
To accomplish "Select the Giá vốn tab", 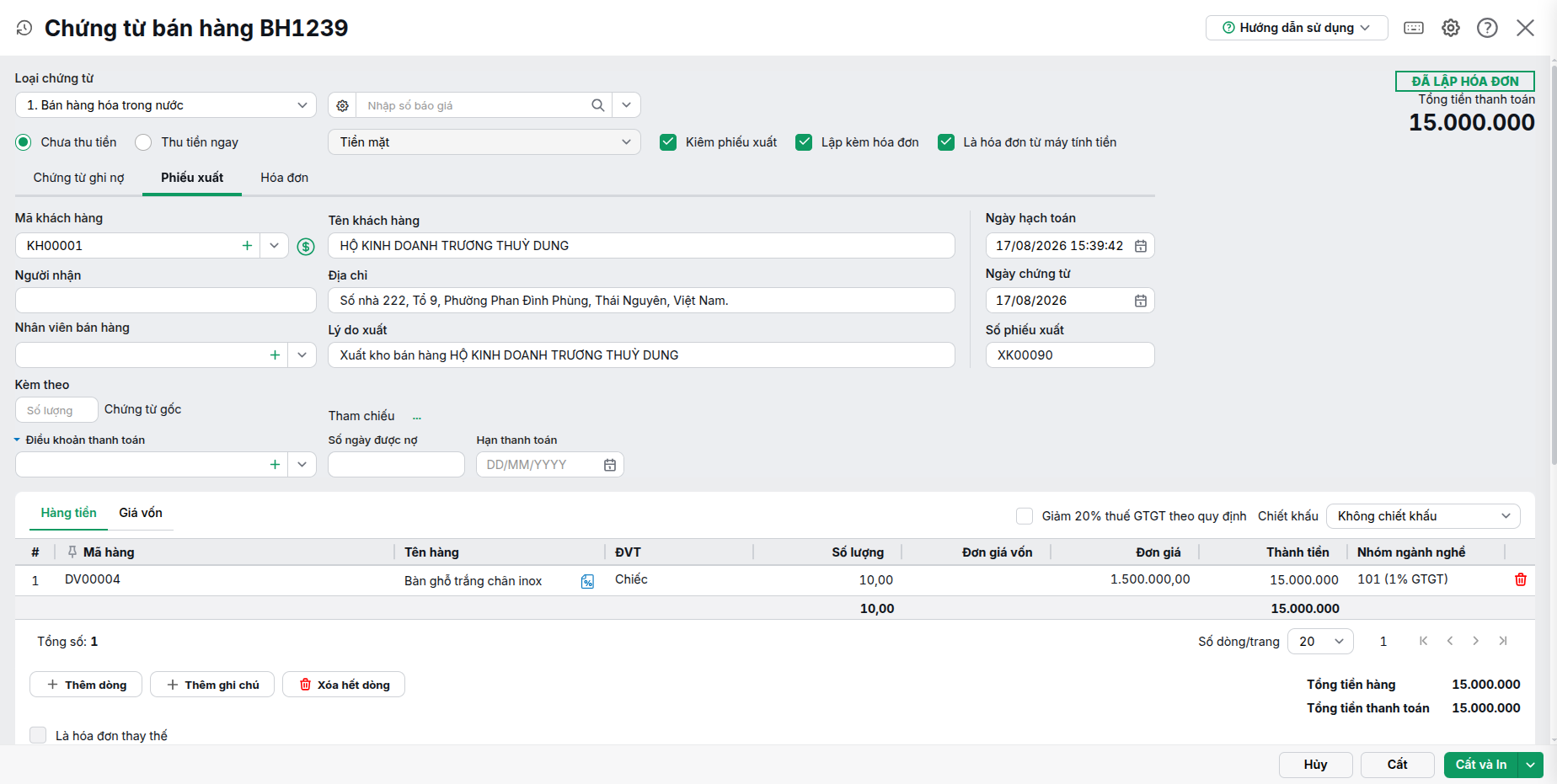I will (x=141, y=513).
